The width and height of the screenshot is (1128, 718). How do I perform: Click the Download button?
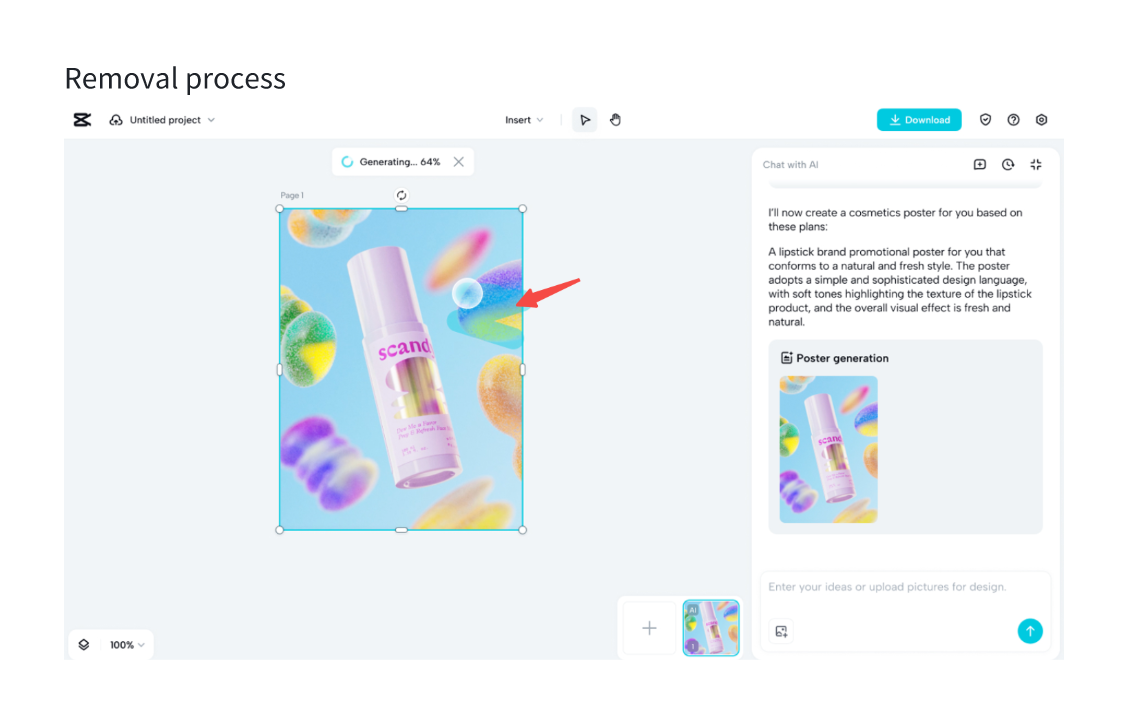pyautogui.click(x=919, y=120)
